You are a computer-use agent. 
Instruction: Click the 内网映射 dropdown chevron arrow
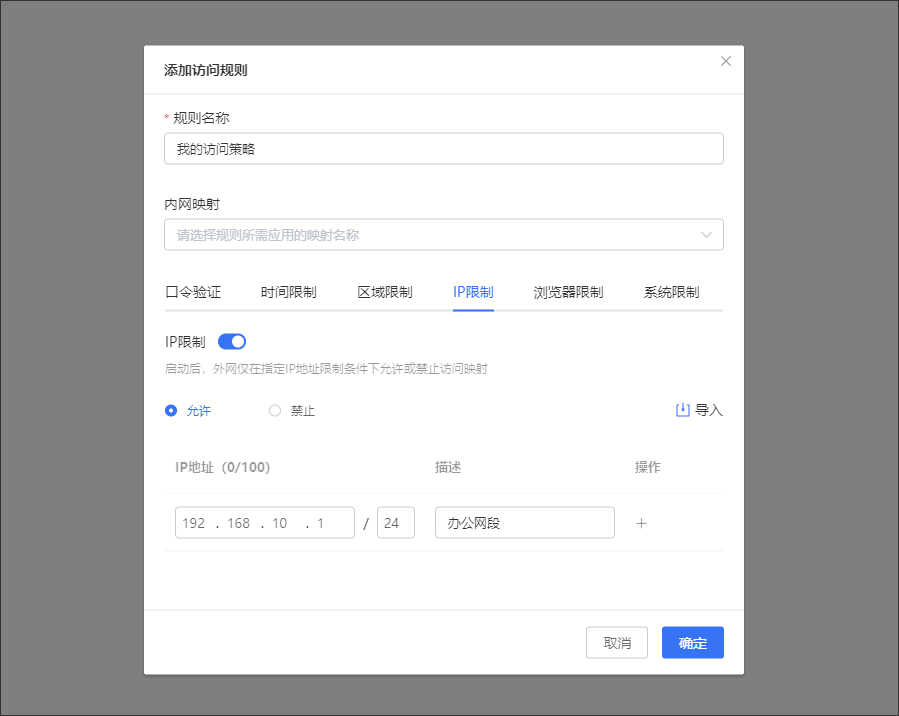pyautogui.click(x=706, y=235)
